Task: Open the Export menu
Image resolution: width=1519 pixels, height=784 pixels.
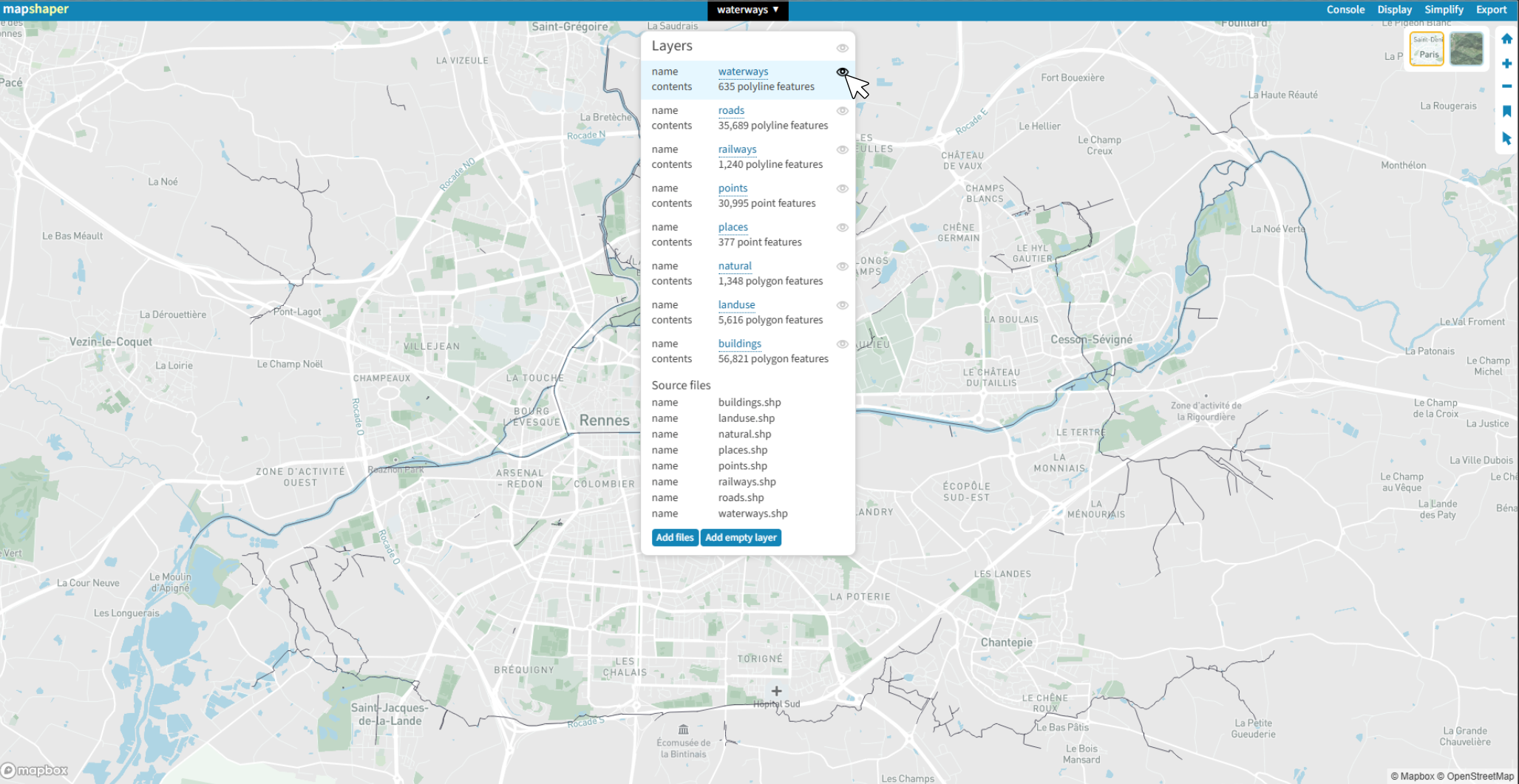Action: (x=1491, y=10)
